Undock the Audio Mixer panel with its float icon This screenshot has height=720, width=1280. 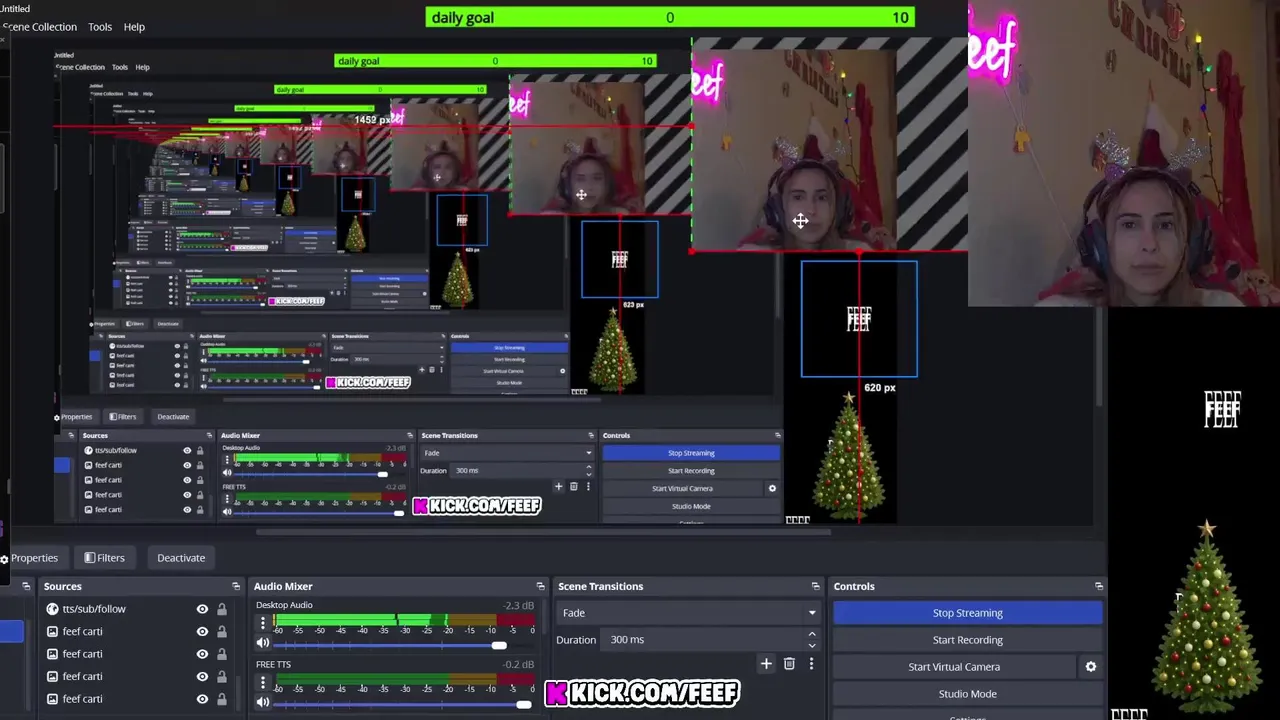(540, 586)
